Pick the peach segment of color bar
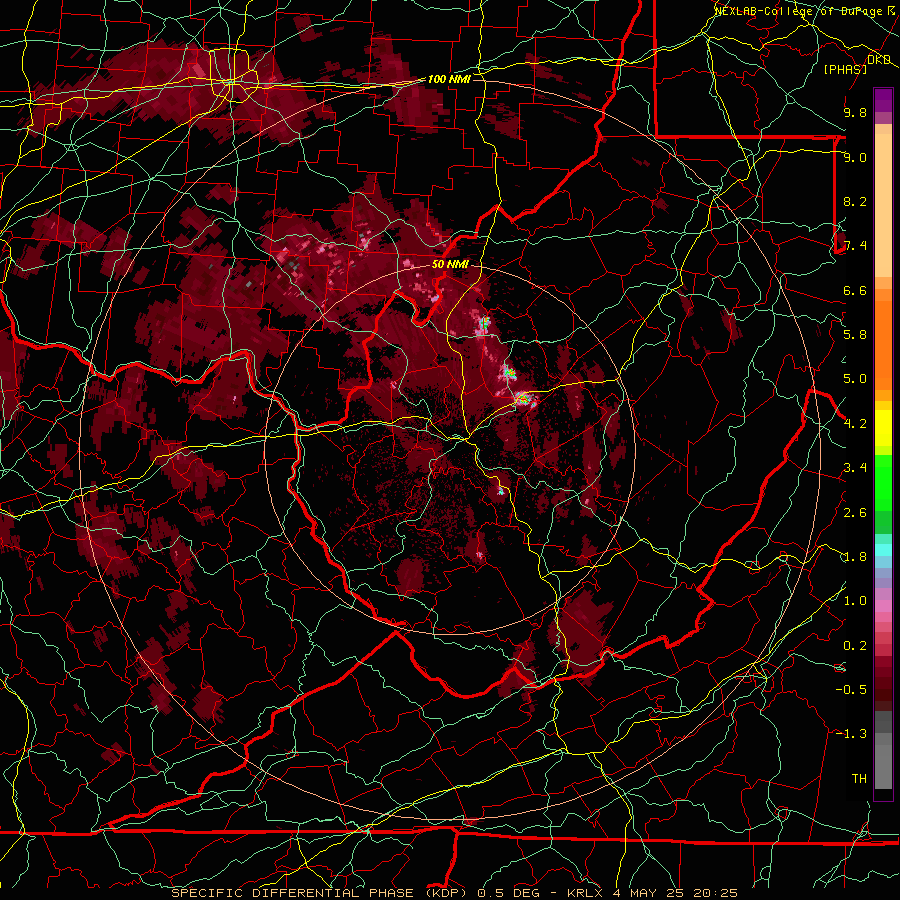The width and height of the screenshot is (900, 900). 883,205
